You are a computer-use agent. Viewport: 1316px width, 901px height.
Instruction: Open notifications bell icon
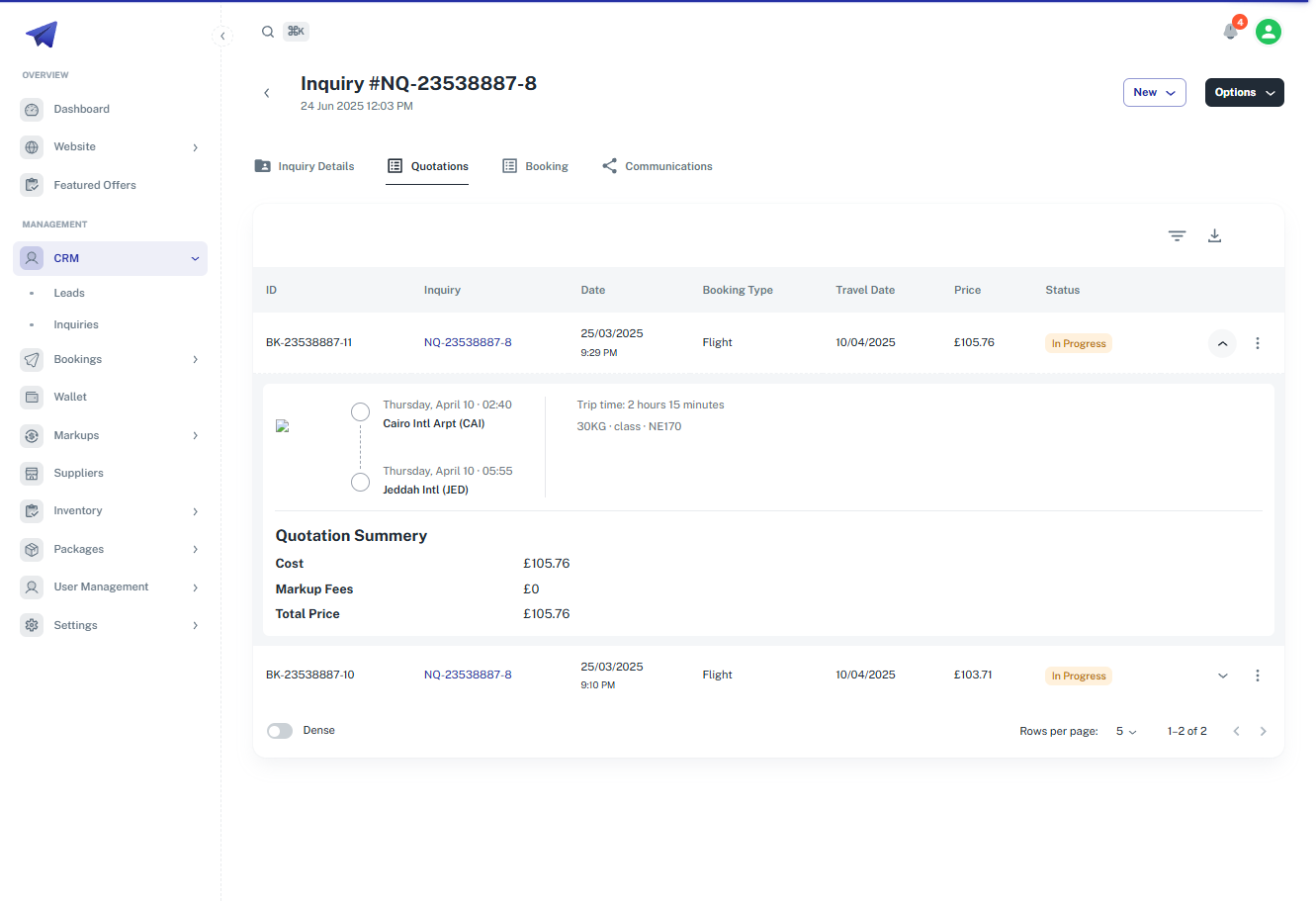click(1230, 32)
